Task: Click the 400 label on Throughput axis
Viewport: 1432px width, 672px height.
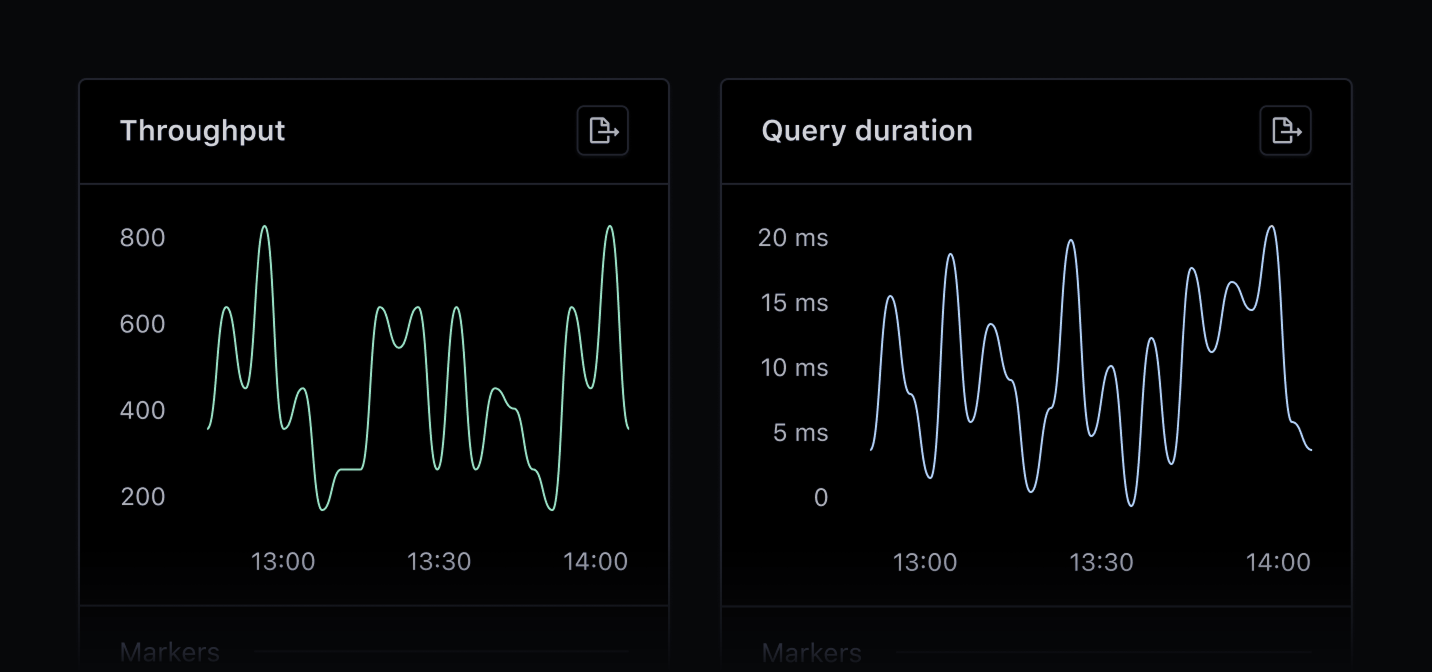Action: click(143, 410)
